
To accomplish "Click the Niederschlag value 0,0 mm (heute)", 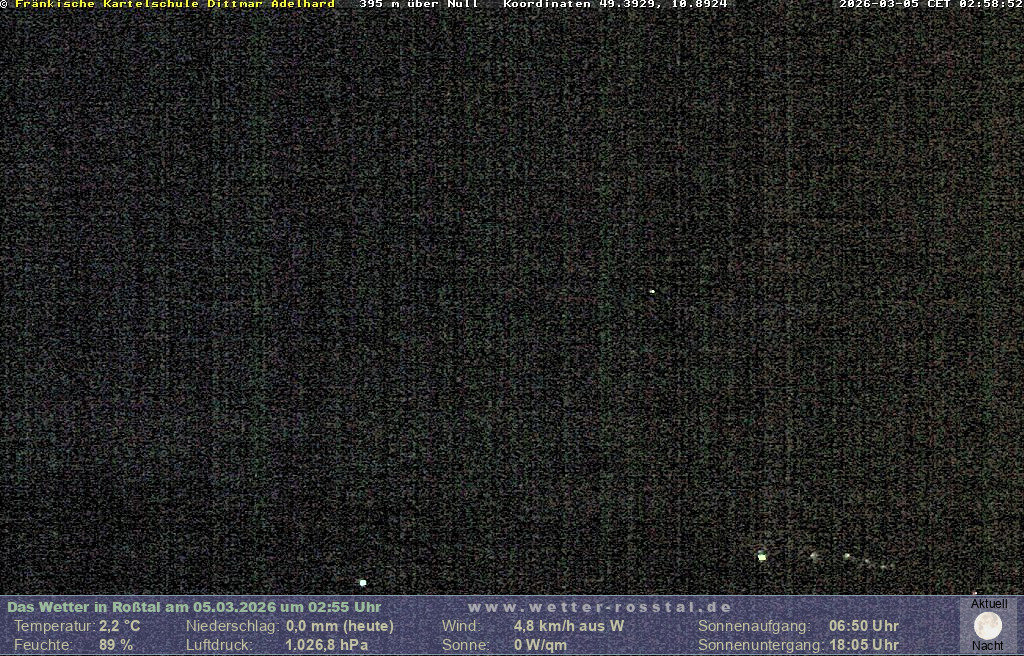I will (340, 626).
